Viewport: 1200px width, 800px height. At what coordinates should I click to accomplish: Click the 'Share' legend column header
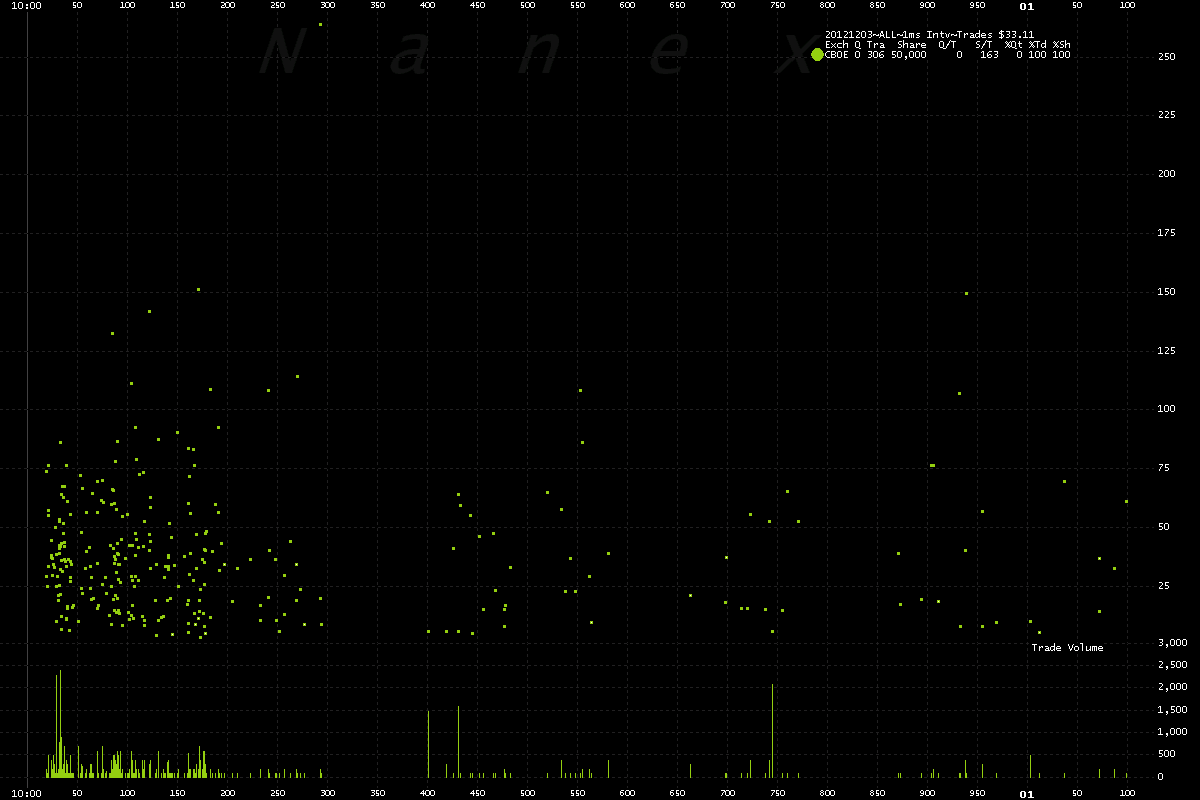912,45
